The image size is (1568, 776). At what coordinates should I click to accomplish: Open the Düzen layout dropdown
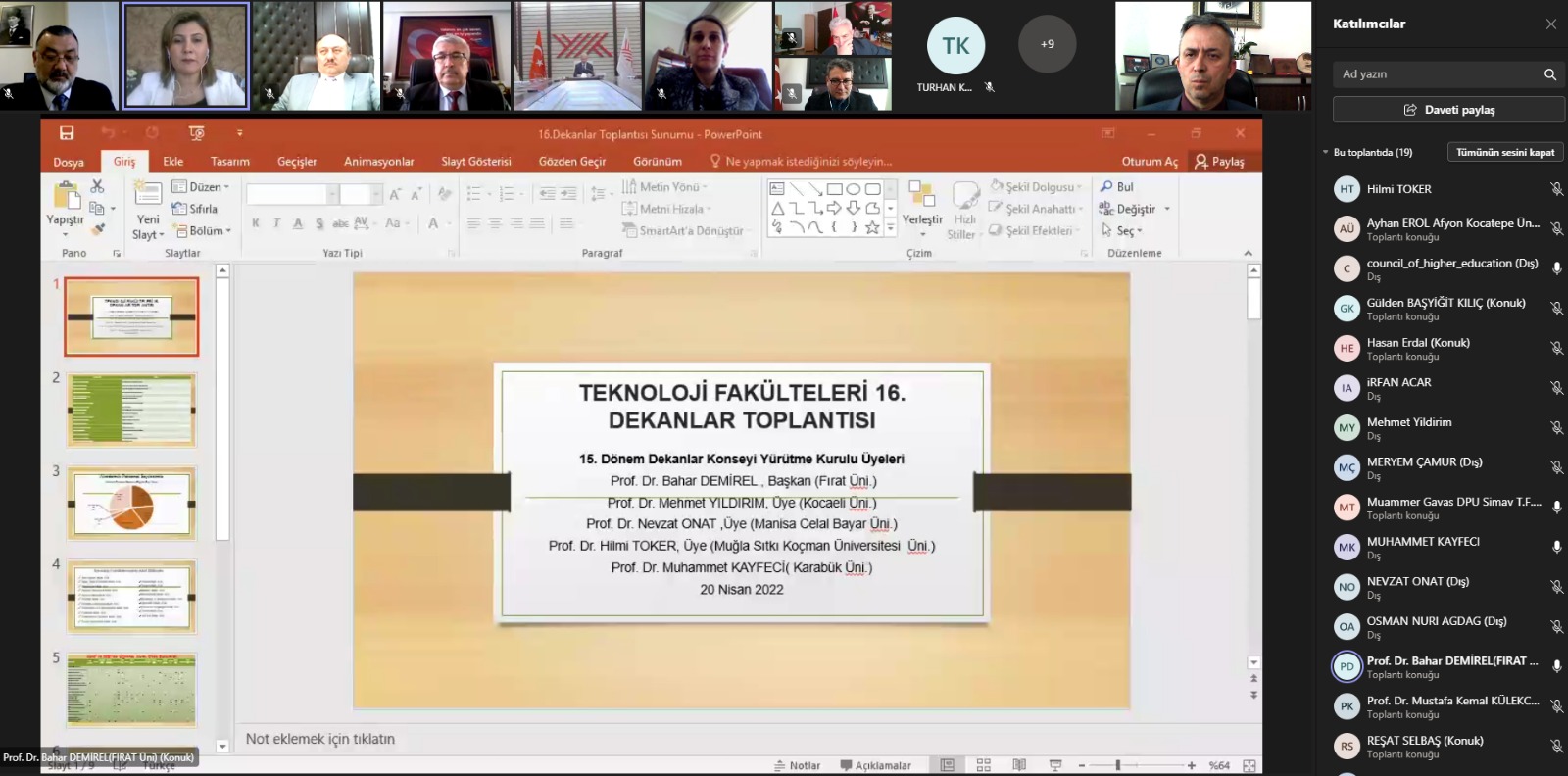(201, 186)
